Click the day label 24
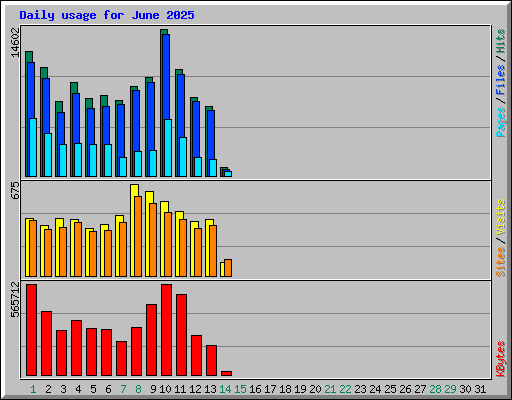 point(375,389)
